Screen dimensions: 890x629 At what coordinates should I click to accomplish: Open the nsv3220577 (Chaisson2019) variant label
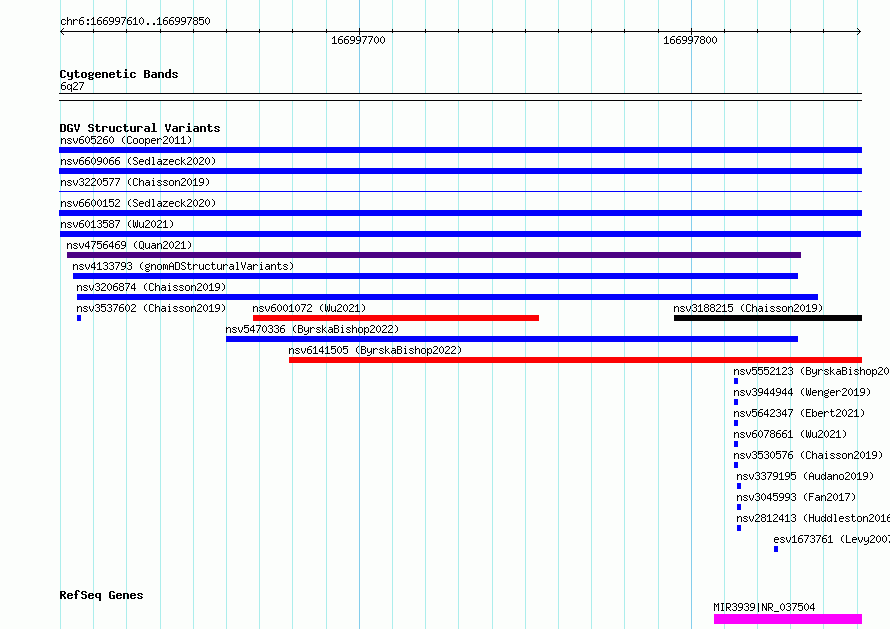[x=135, y=182]
